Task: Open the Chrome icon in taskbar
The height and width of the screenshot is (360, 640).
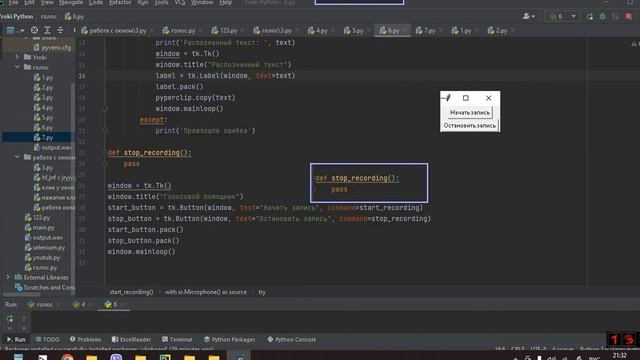Action: (67, 358)
